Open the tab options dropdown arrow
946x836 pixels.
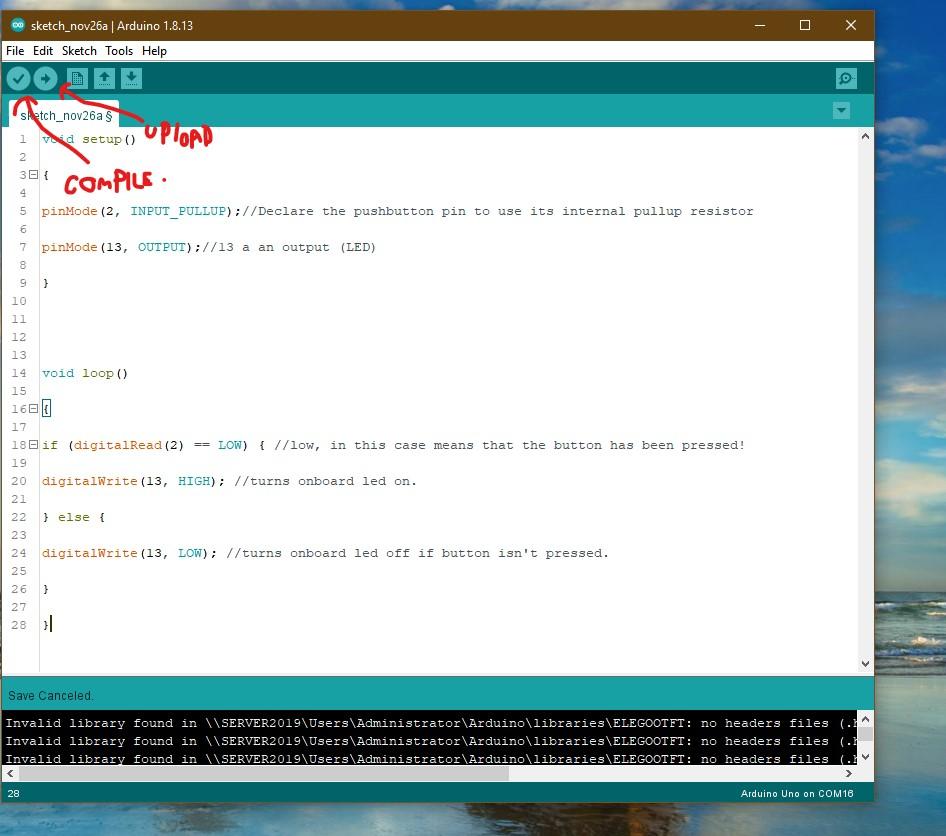841,110
